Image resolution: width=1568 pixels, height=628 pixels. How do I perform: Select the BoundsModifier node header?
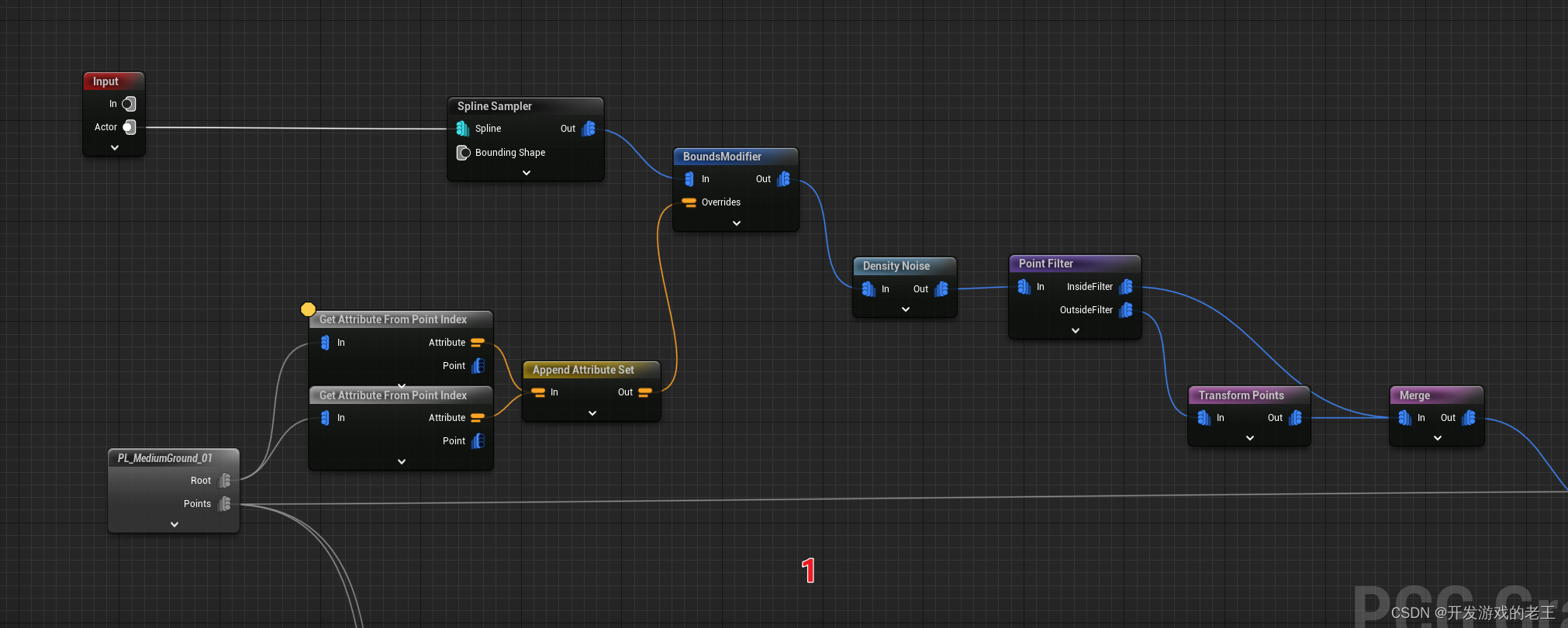coord(736,157)
